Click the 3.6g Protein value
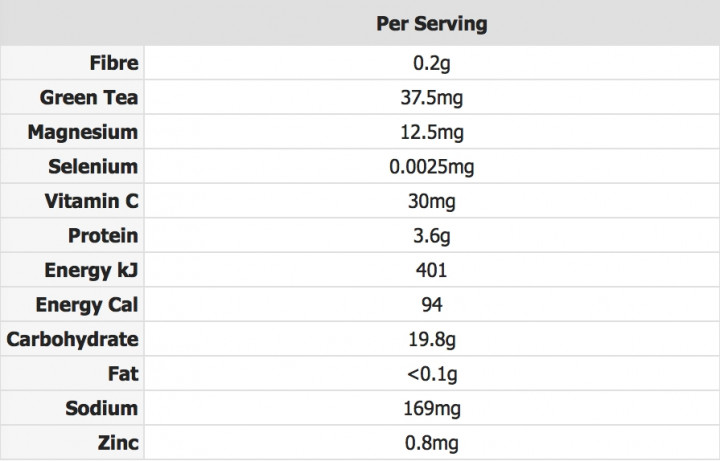 point(432,236)
